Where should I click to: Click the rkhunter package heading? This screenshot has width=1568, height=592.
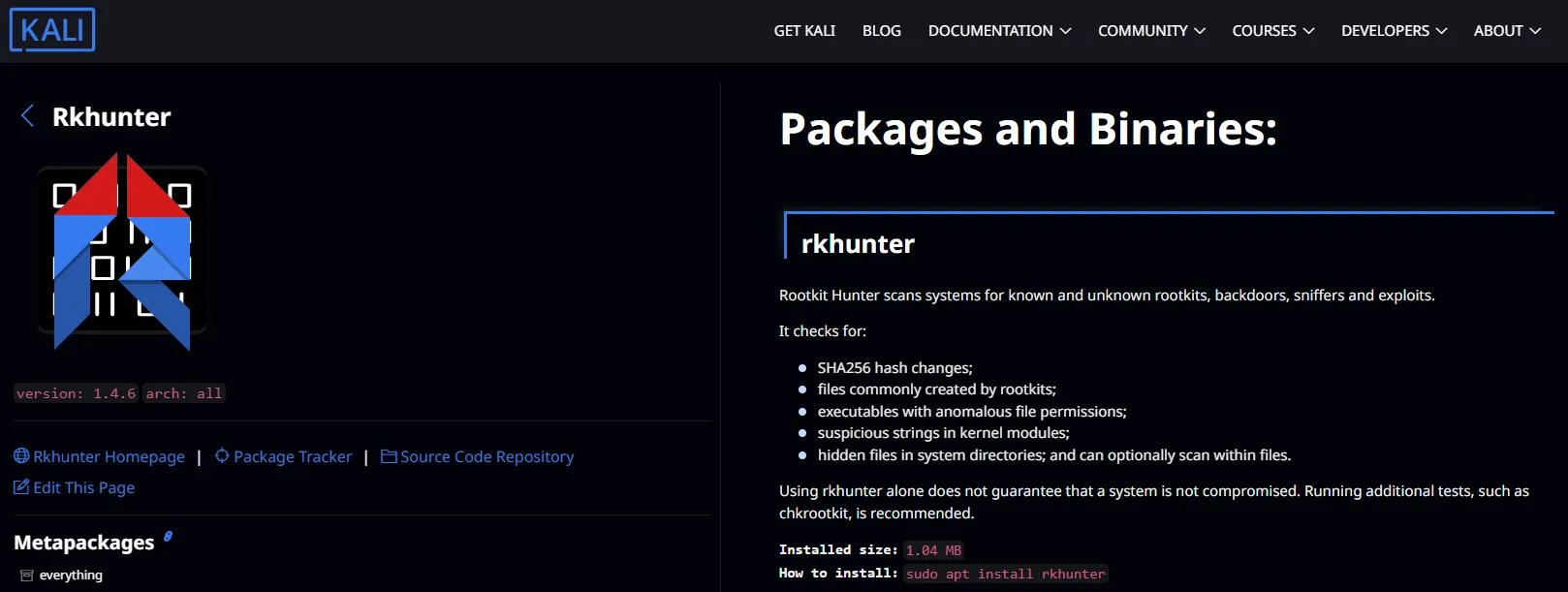[858, 243]
